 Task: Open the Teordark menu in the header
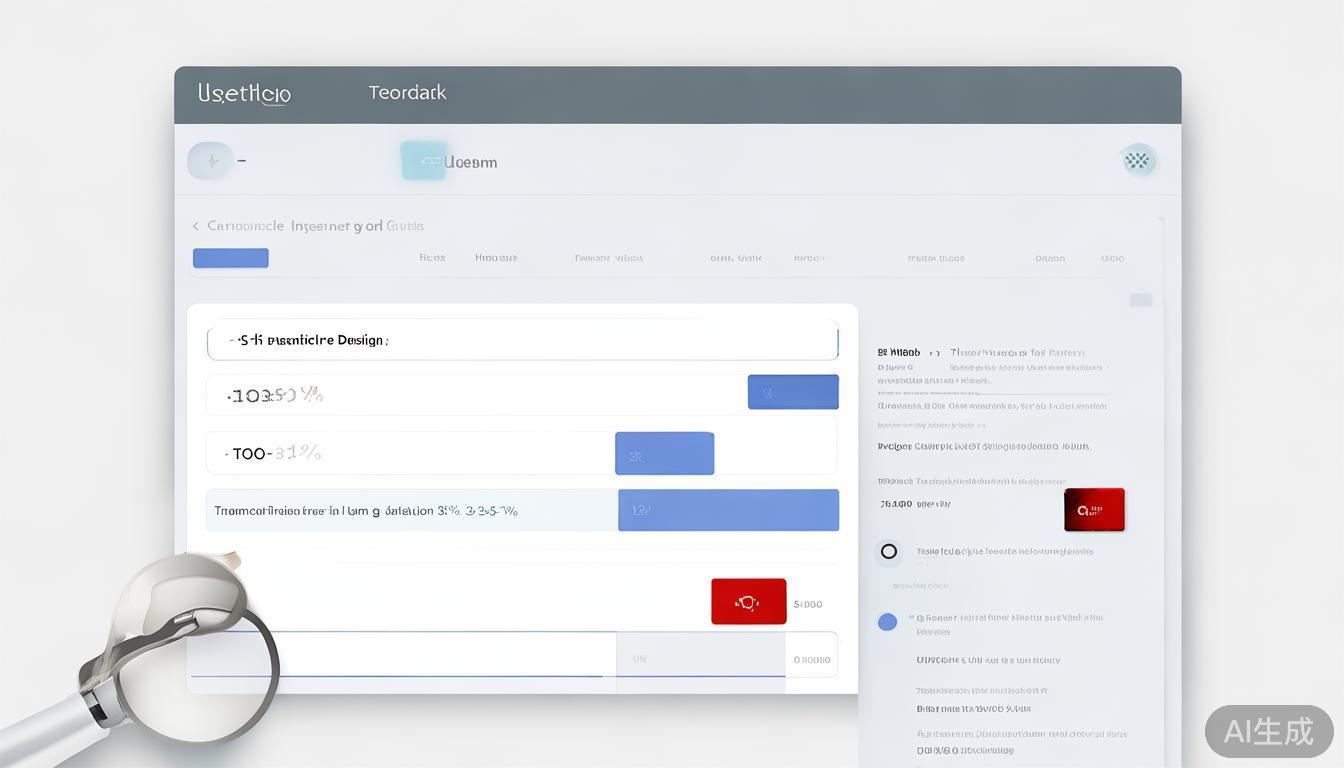click(x=407, y=93)
